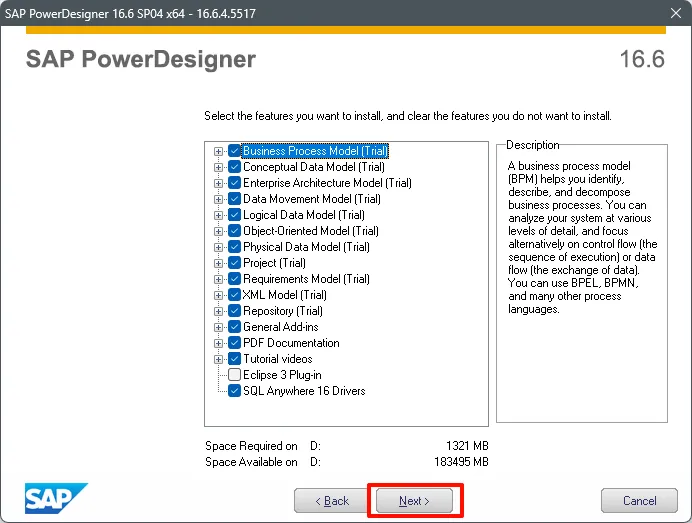Select the Business Process Model (Trial) label
Viewport: 692px width, 523px height.
click(x=315, y=151)
